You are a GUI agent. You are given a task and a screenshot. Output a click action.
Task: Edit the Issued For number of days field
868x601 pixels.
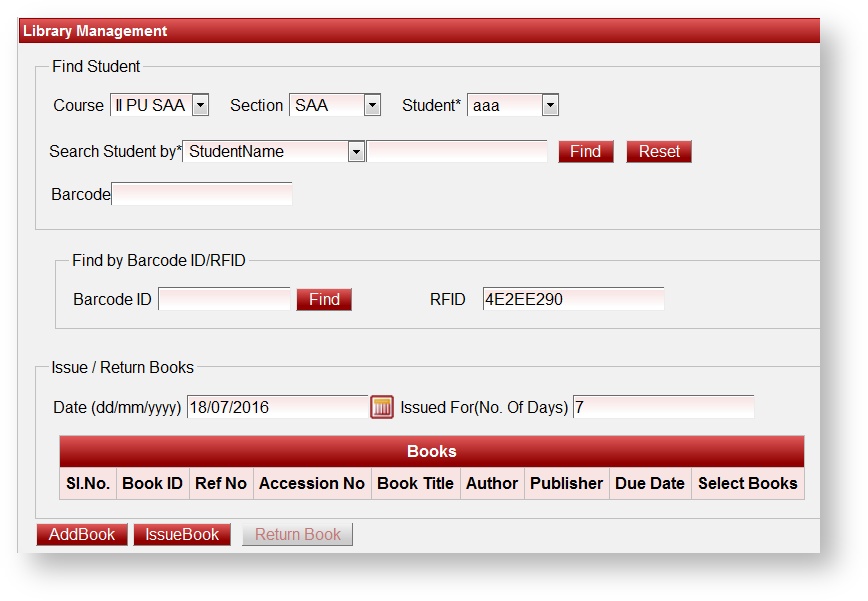point(663,407)
